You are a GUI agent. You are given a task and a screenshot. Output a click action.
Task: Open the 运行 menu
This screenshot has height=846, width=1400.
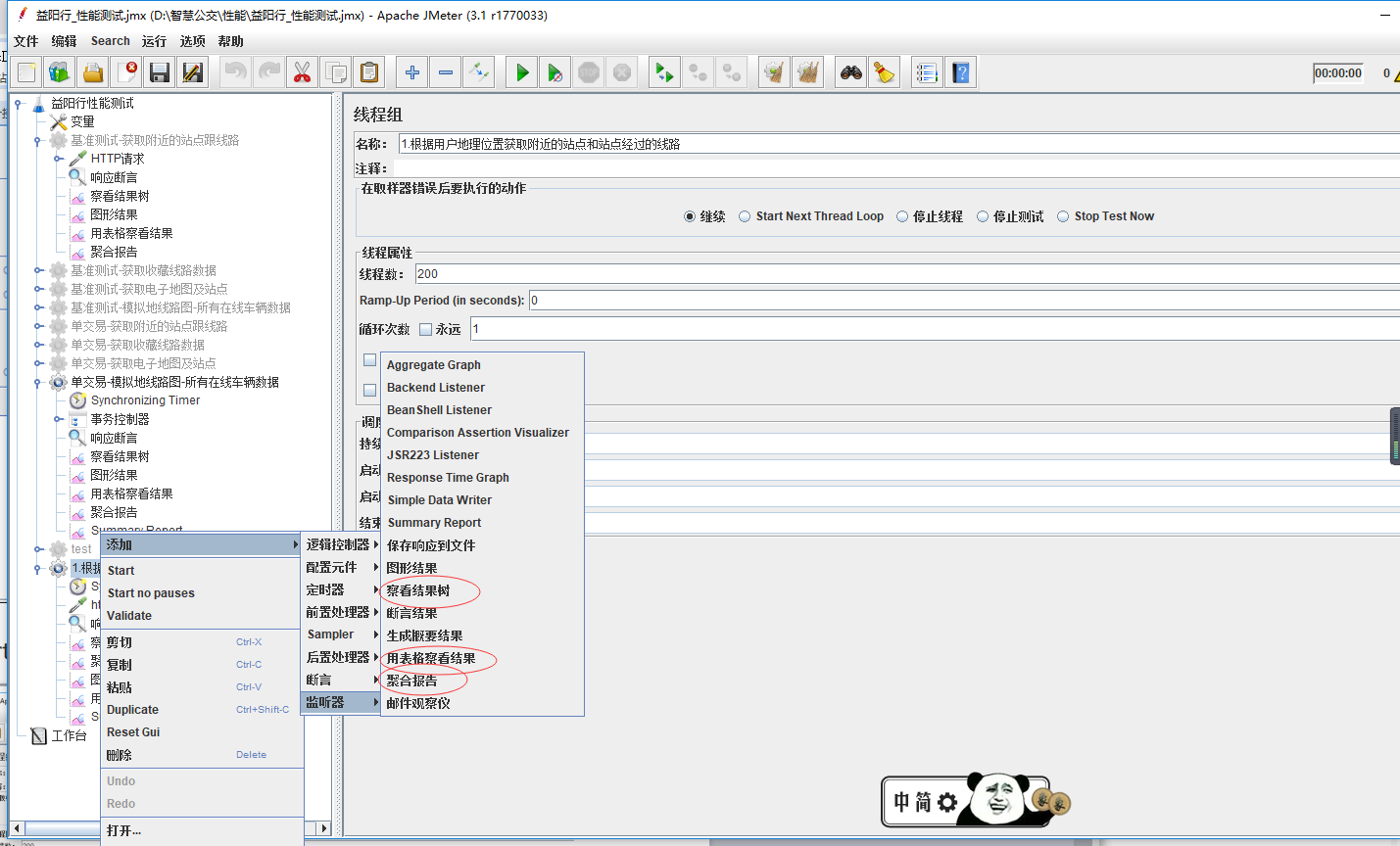point(154,41)
